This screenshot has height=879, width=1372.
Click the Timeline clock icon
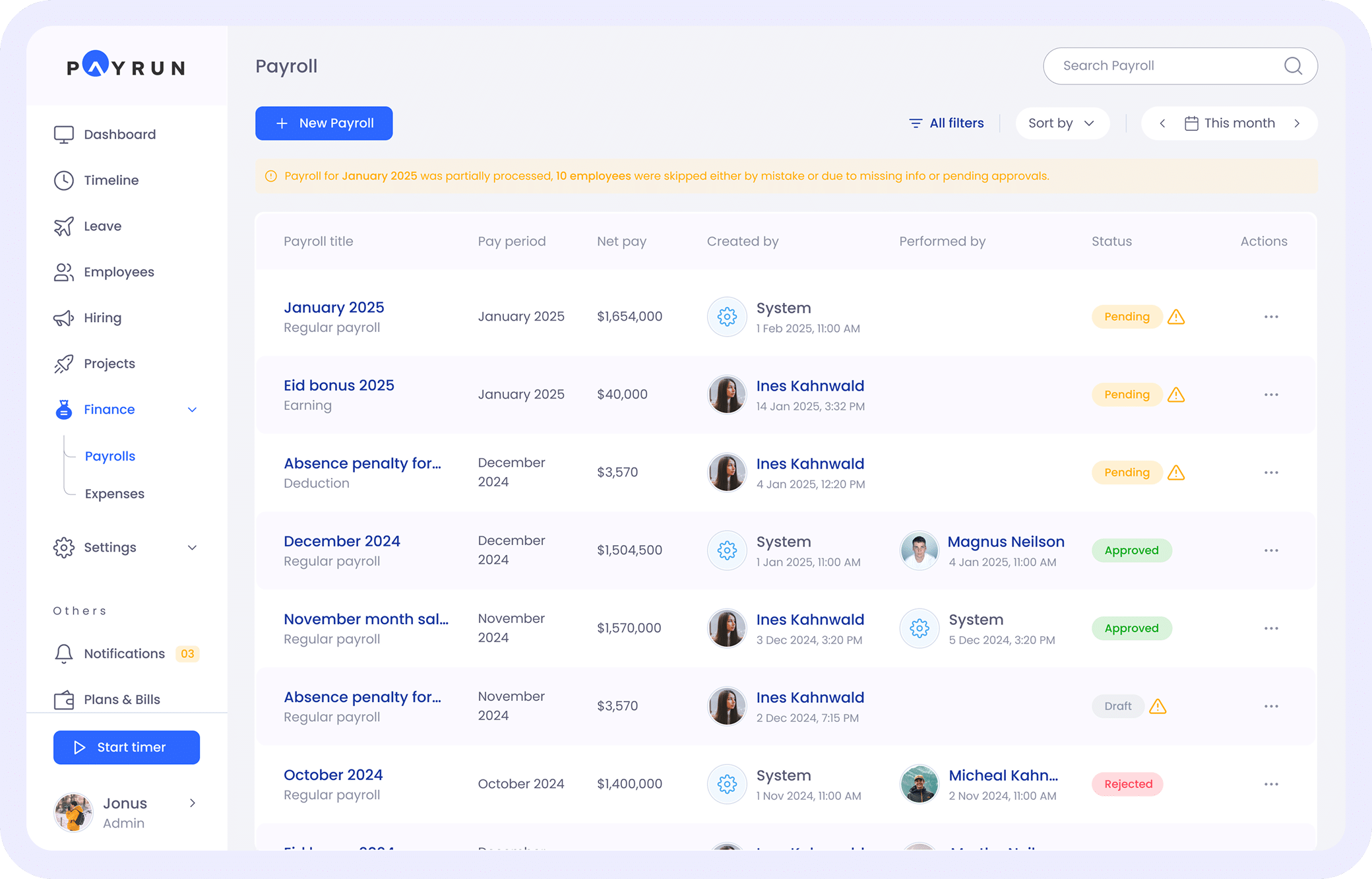[64, 180]
